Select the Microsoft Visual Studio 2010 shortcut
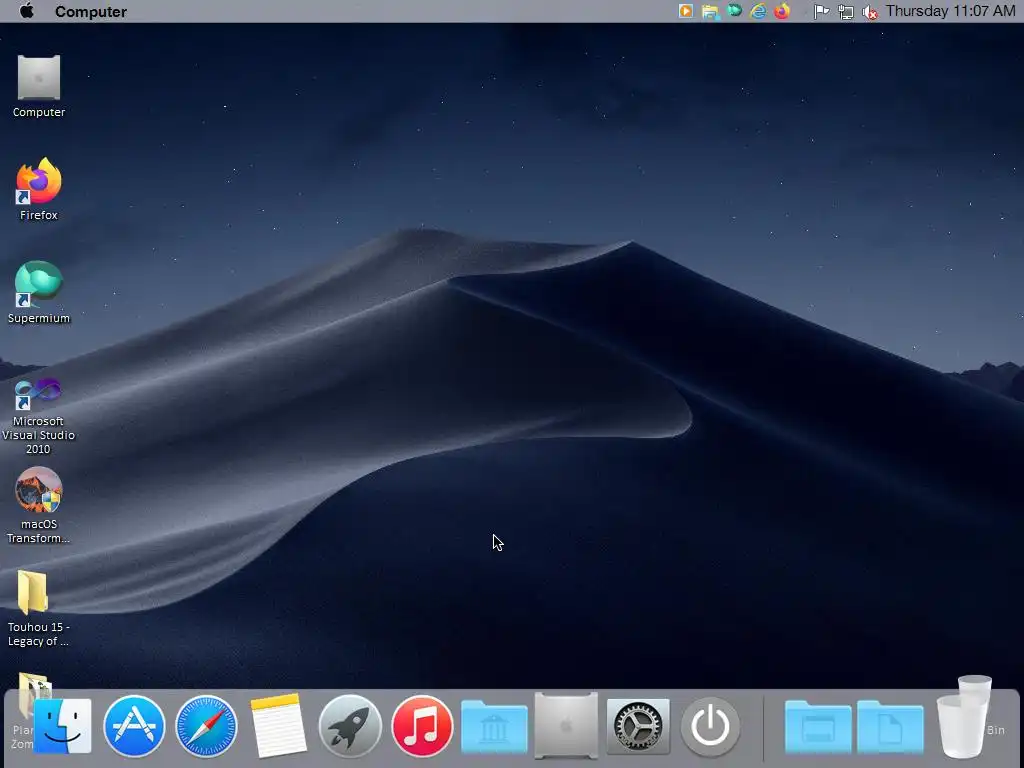Screen dimensions: 1024x768 tap(39, 415)
